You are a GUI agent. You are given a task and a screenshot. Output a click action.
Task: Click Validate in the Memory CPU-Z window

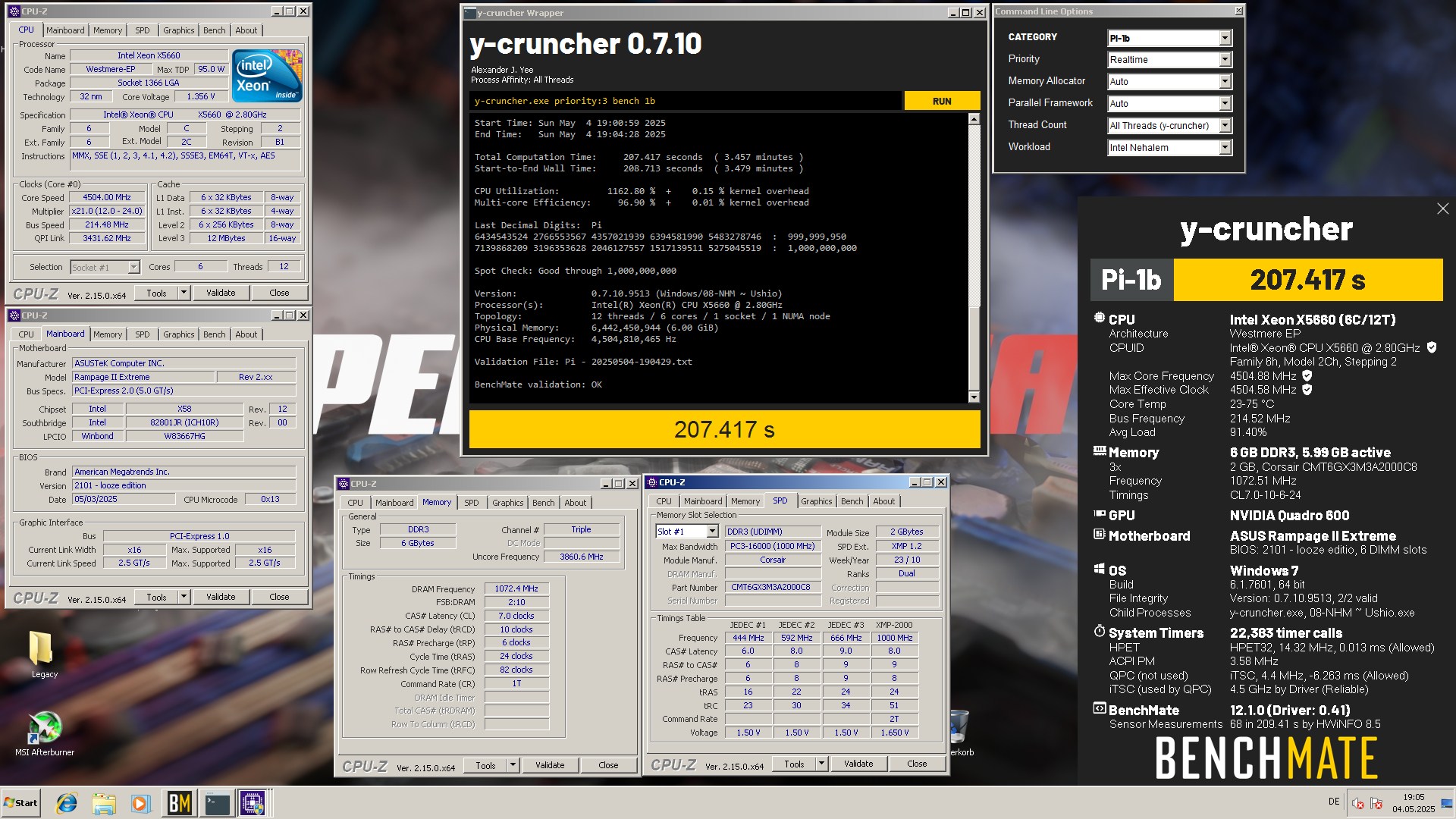pyautogui.click(x=550, y=766)
